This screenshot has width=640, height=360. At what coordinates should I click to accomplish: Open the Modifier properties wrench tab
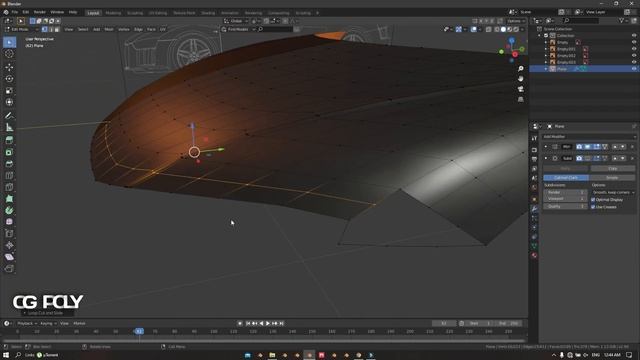click(x=534, y=209)
